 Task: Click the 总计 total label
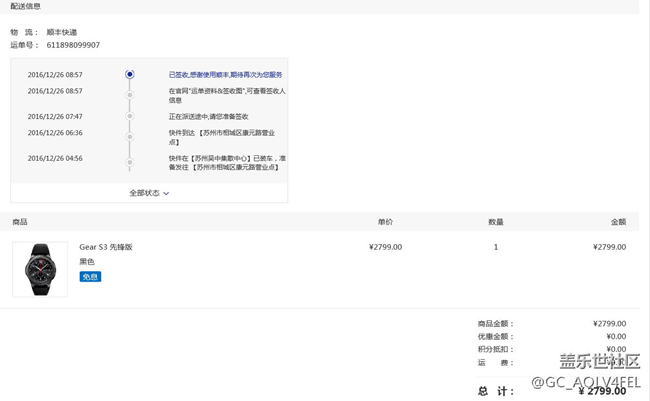496,391
